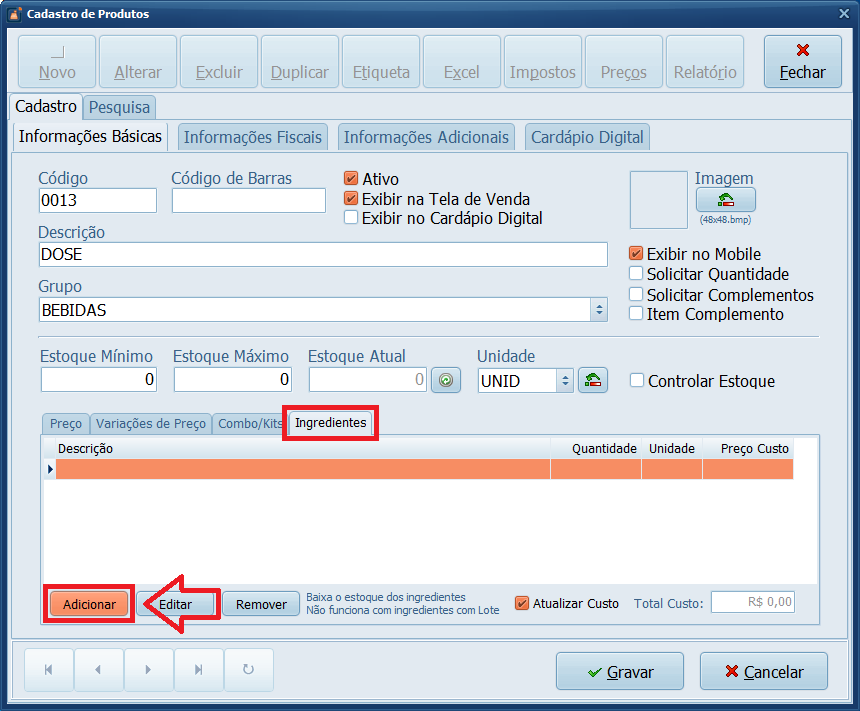The height and width of the screenshot is (711, 860).
Task: Toggle Controlar Estoque checkbox
Action: (x=637, y=380)
